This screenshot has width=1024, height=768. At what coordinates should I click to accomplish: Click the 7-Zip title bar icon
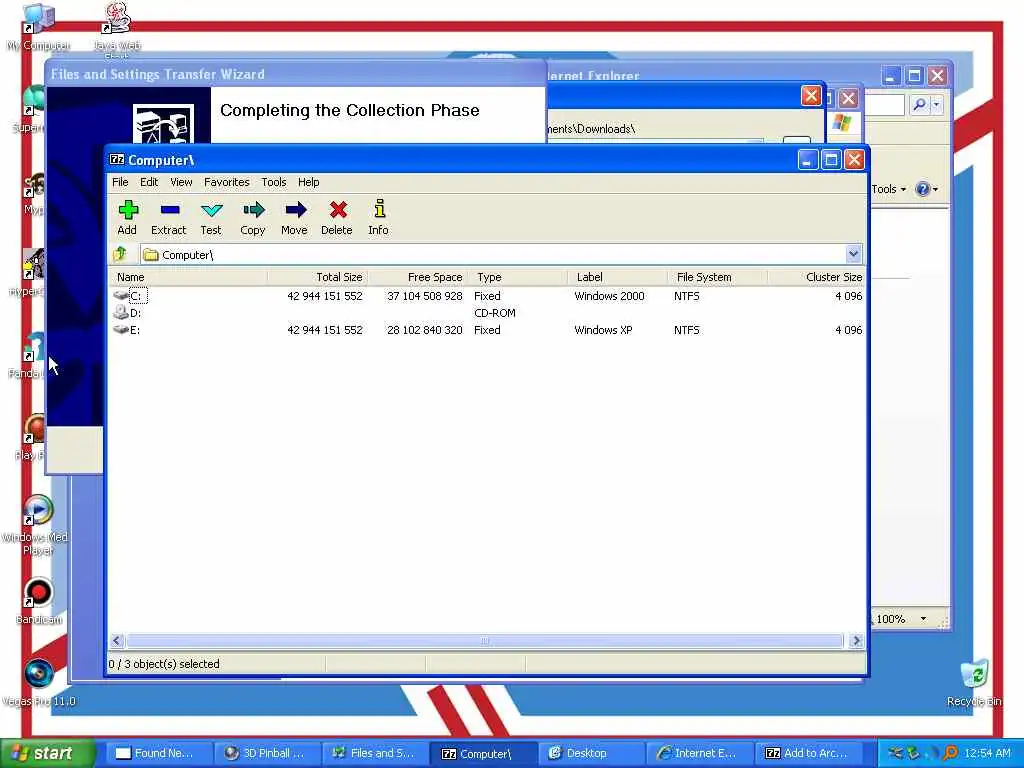[x=117, y=159]
